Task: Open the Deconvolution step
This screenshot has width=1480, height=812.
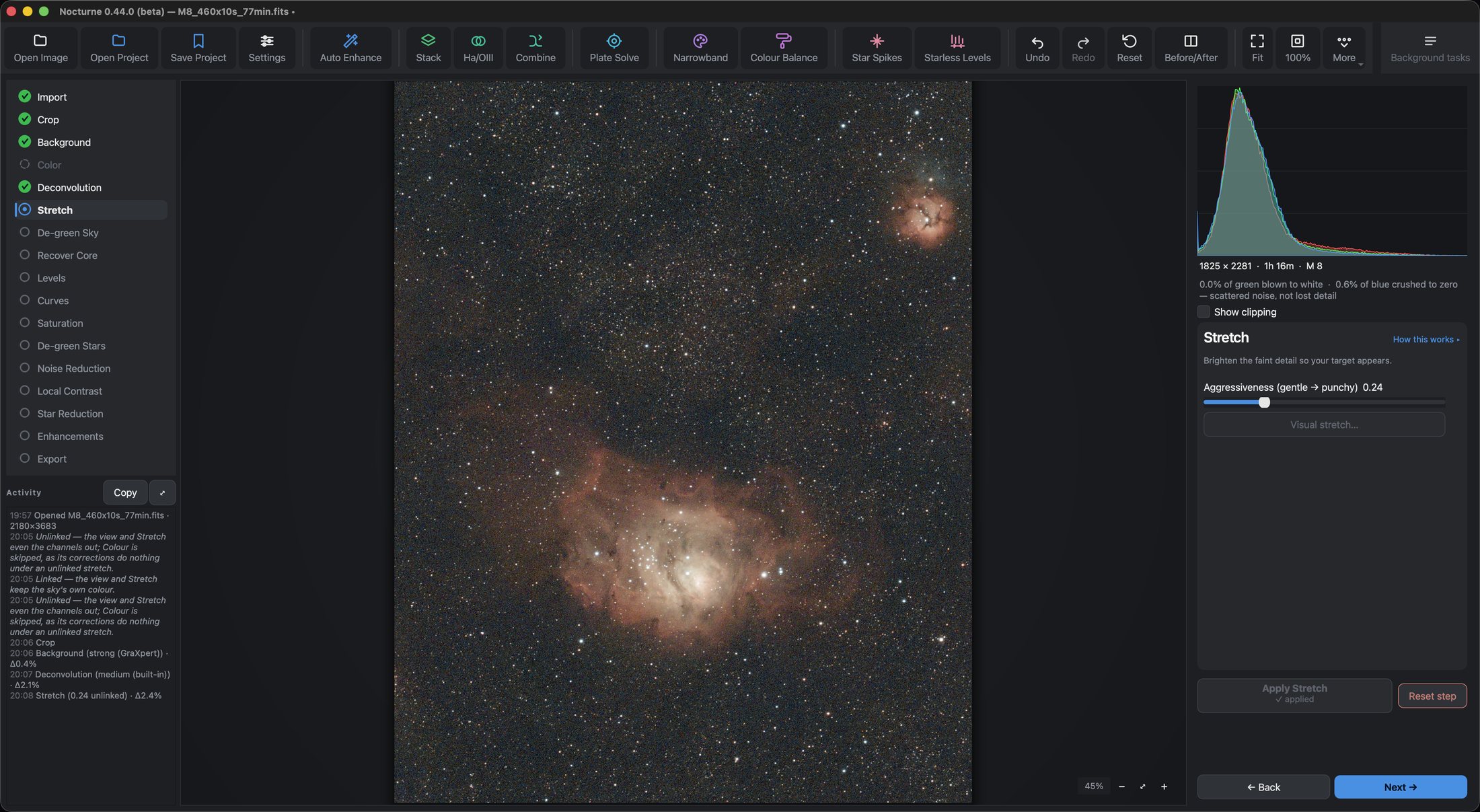Action: click(91, 188)
